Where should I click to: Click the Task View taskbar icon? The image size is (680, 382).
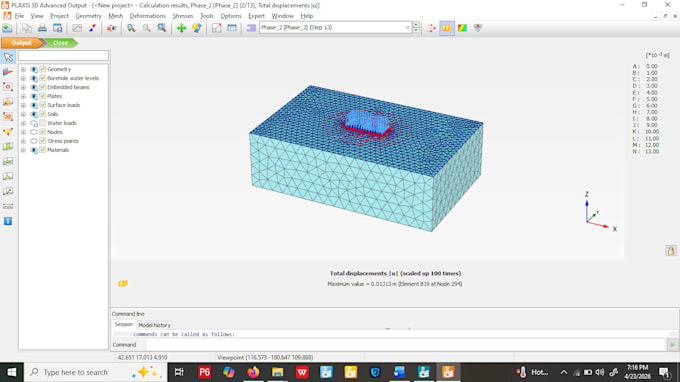[x=179, y=372]
